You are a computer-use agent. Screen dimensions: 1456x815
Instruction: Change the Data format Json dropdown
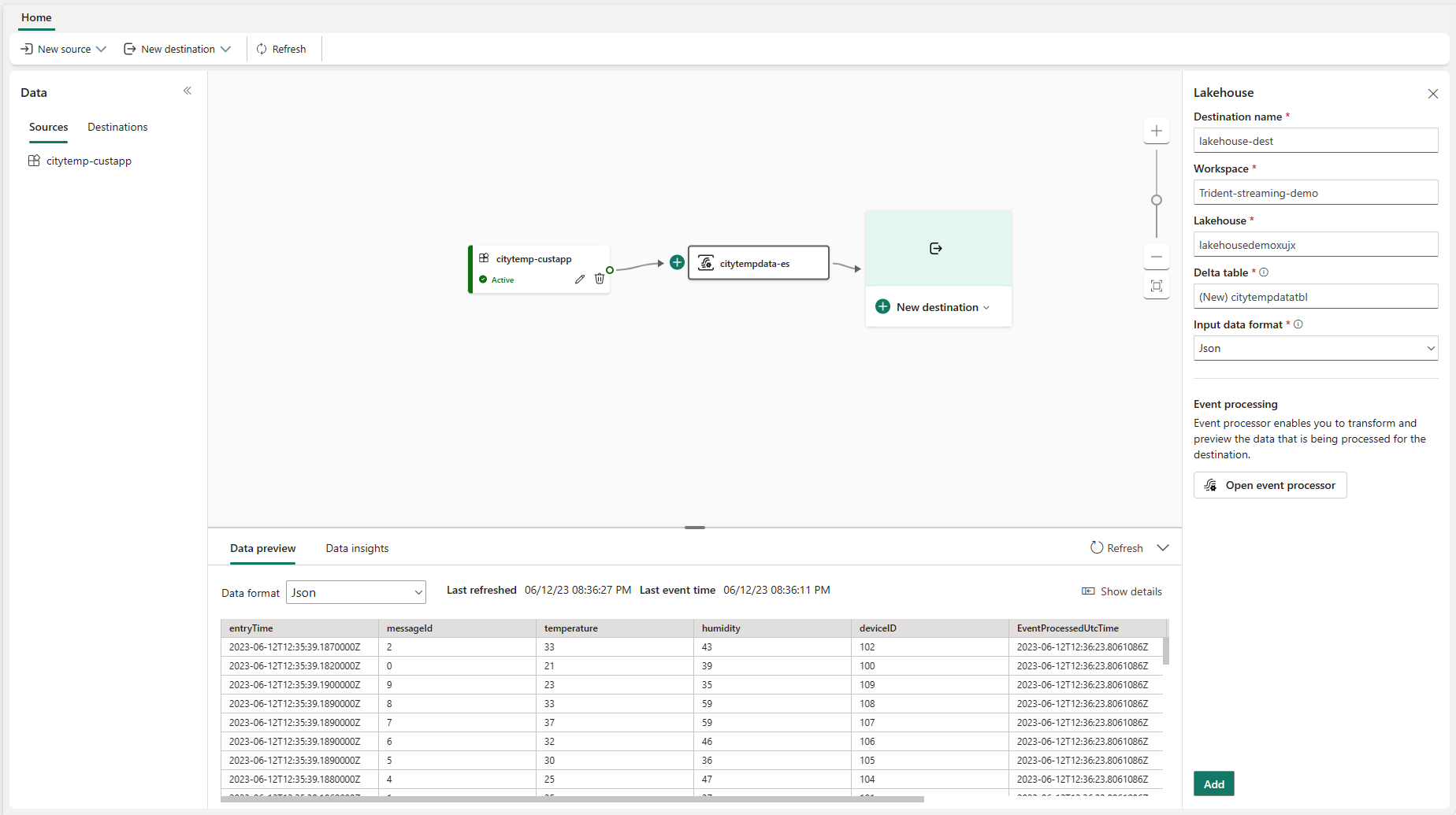click(x=356, y=592)
